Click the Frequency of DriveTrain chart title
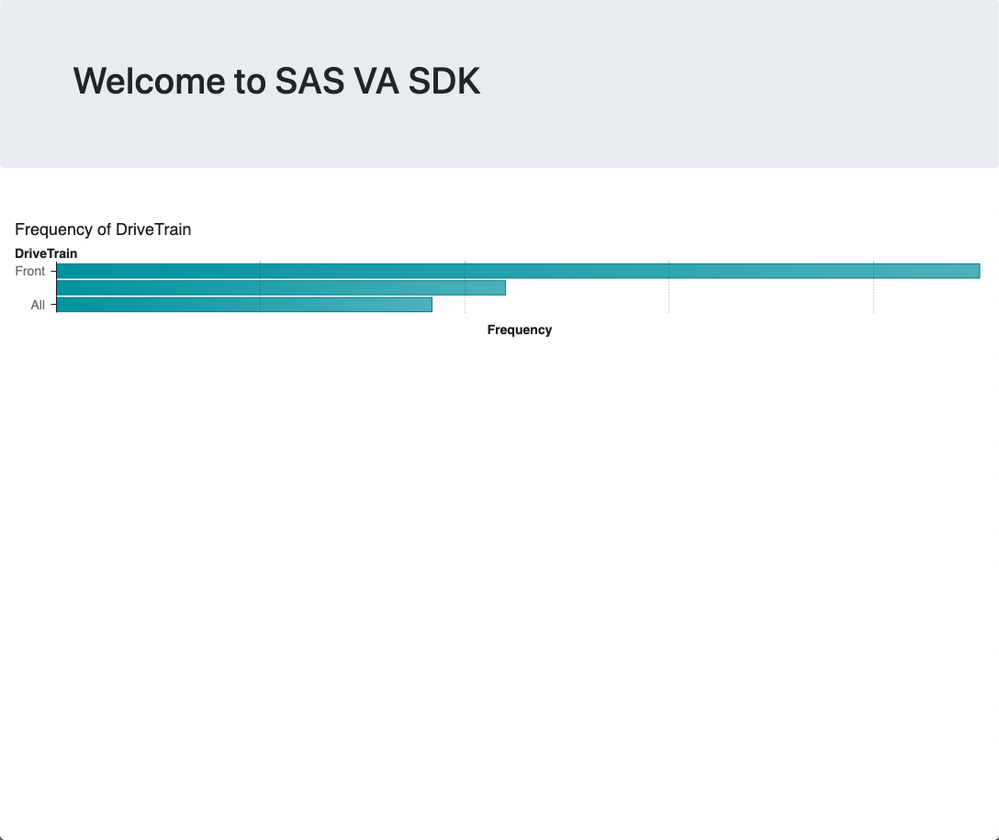This screenshot has width=999, height=840. pos(102,229)
